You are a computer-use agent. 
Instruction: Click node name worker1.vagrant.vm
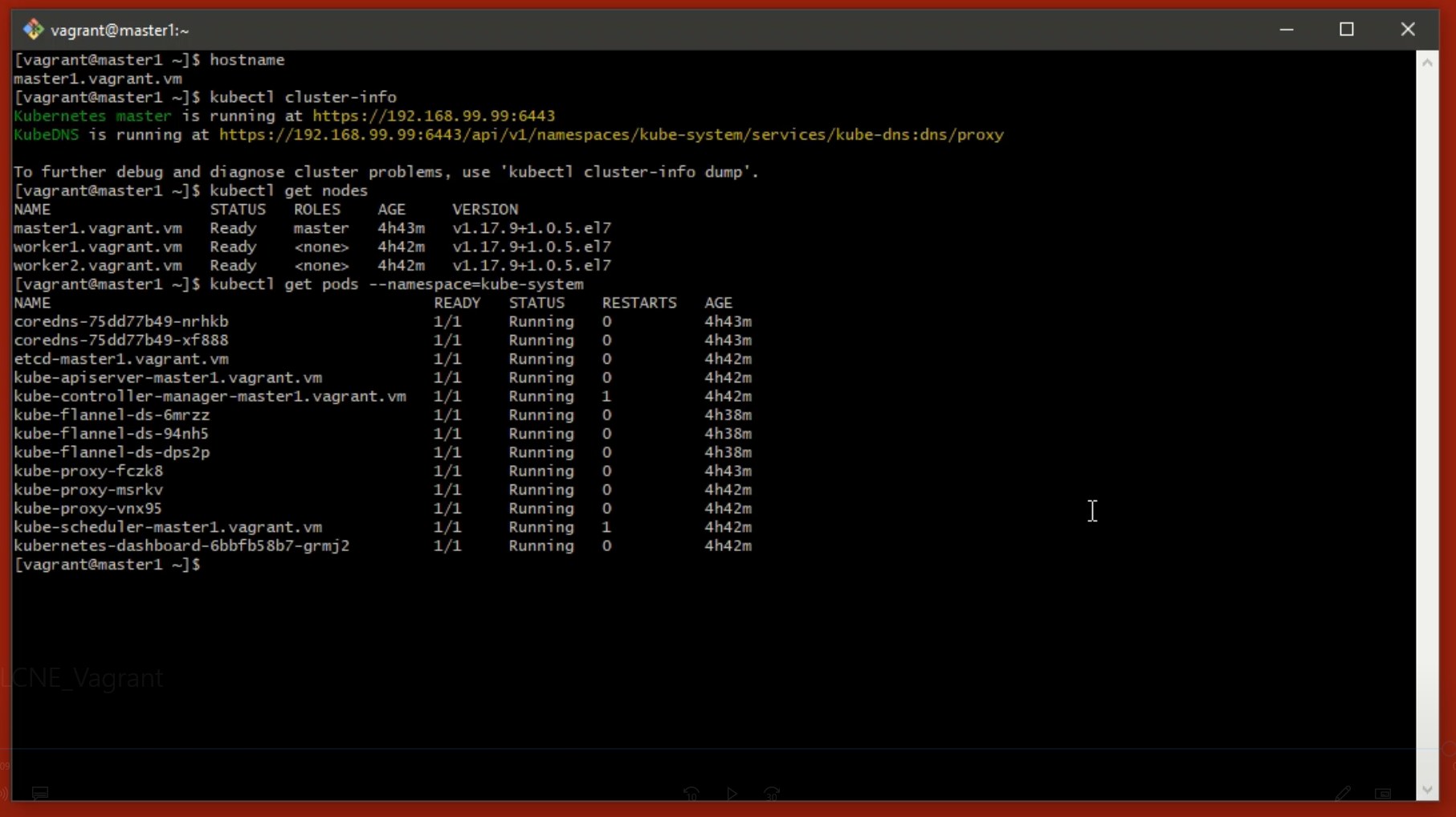tap(98, 247)
